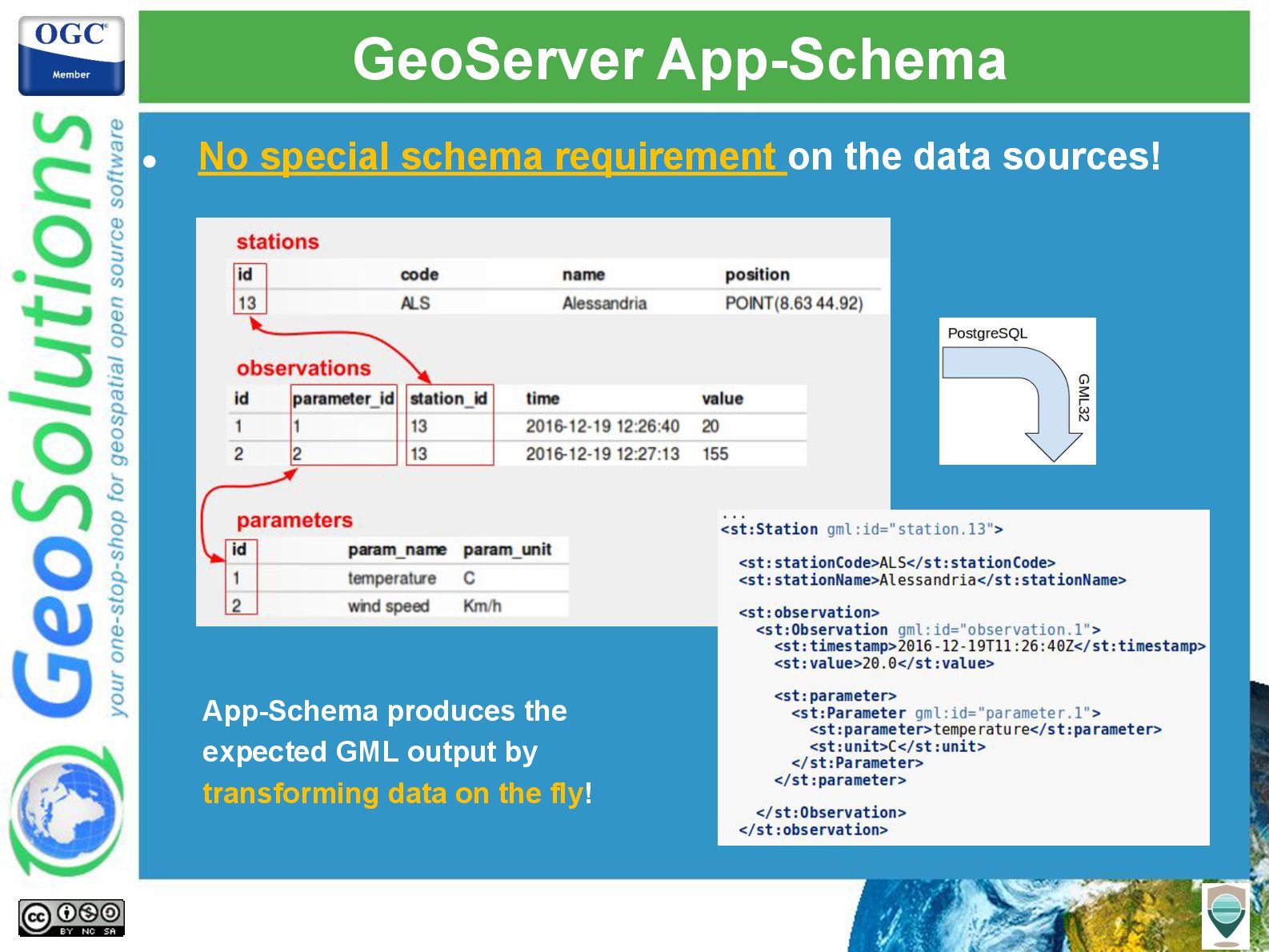The image size is (1269, 952).
Task: Click the 'wind speed' parameter name cell
Action: click(389, 606)
